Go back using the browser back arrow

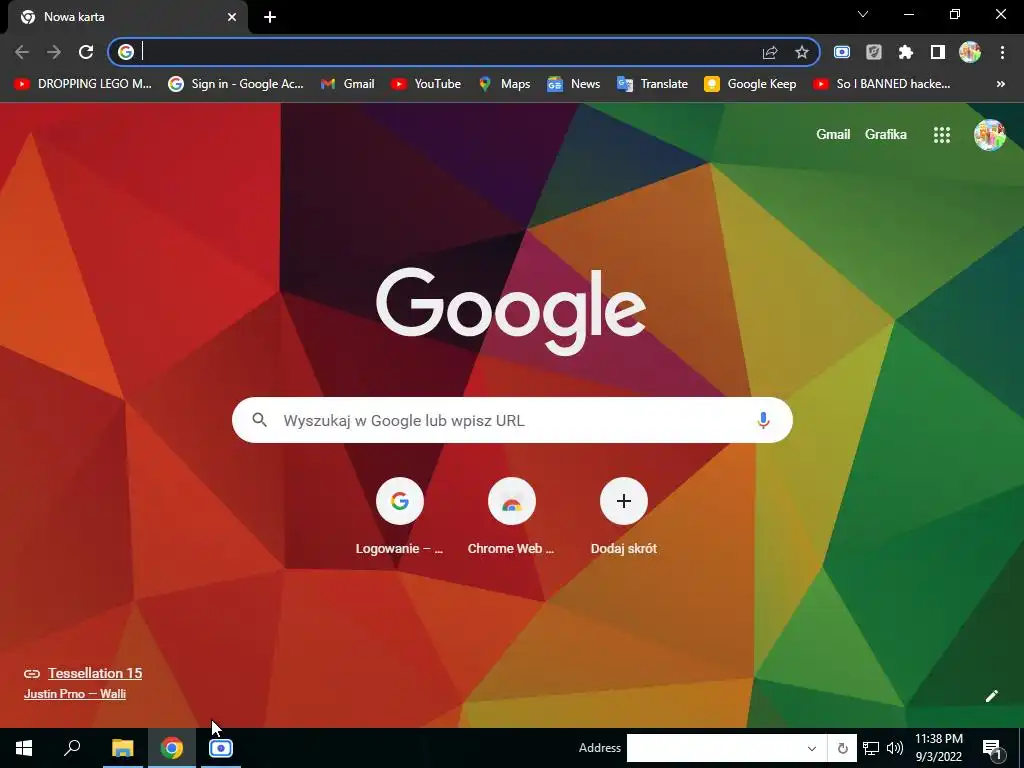click(22, 52)
